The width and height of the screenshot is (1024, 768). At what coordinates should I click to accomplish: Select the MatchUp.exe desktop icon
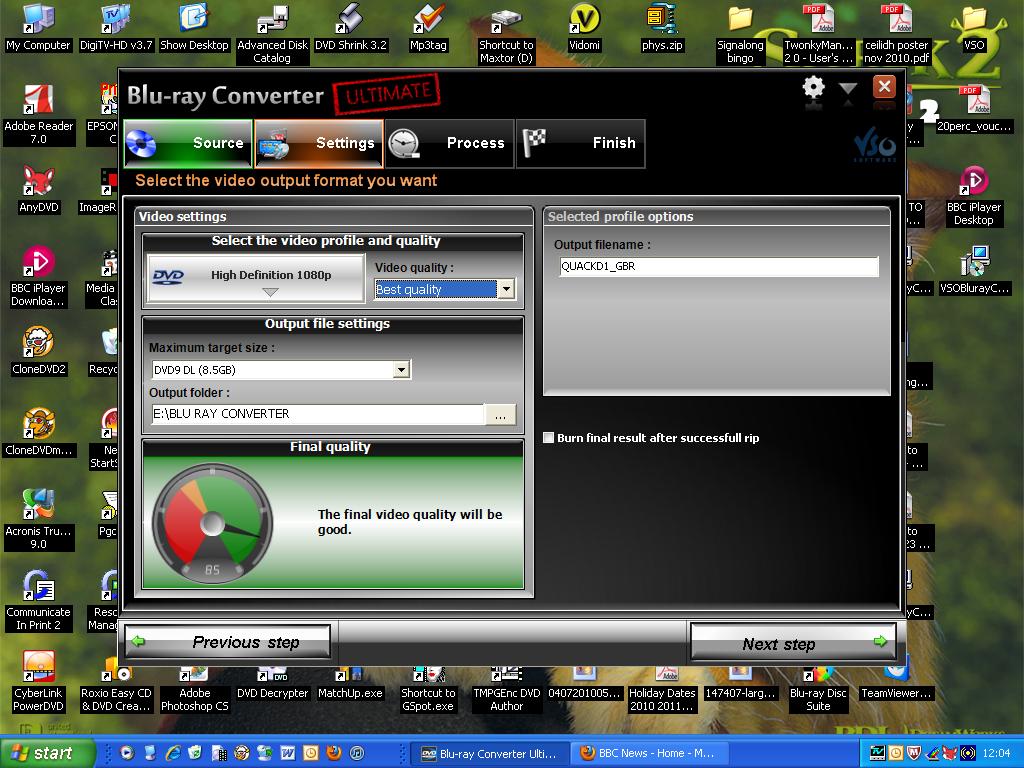pyautogui.click(x=350, y=682)
